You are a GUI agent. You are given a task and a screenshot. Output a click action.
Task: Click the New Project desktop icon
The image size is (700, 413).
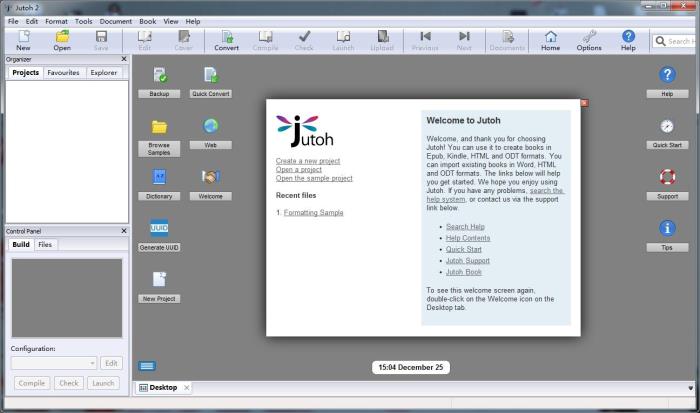tap(159, 279)
